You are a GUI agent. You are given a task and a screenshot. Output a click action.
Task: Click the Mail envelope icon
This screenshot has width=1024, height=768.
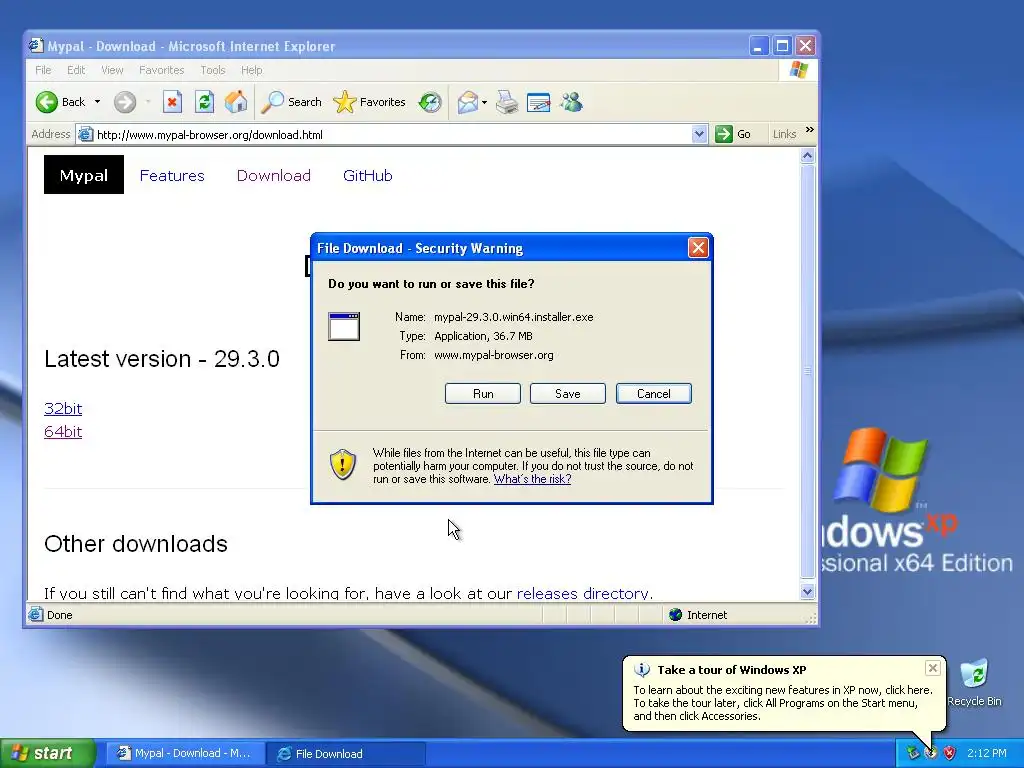click(x=467, y=102)
